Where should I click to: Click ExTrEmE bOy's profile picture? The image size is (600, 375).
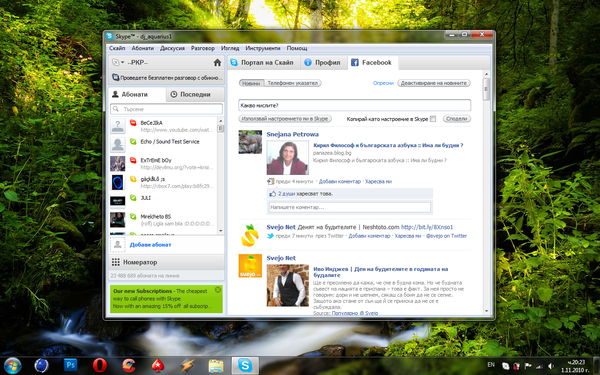click(117, 164)
